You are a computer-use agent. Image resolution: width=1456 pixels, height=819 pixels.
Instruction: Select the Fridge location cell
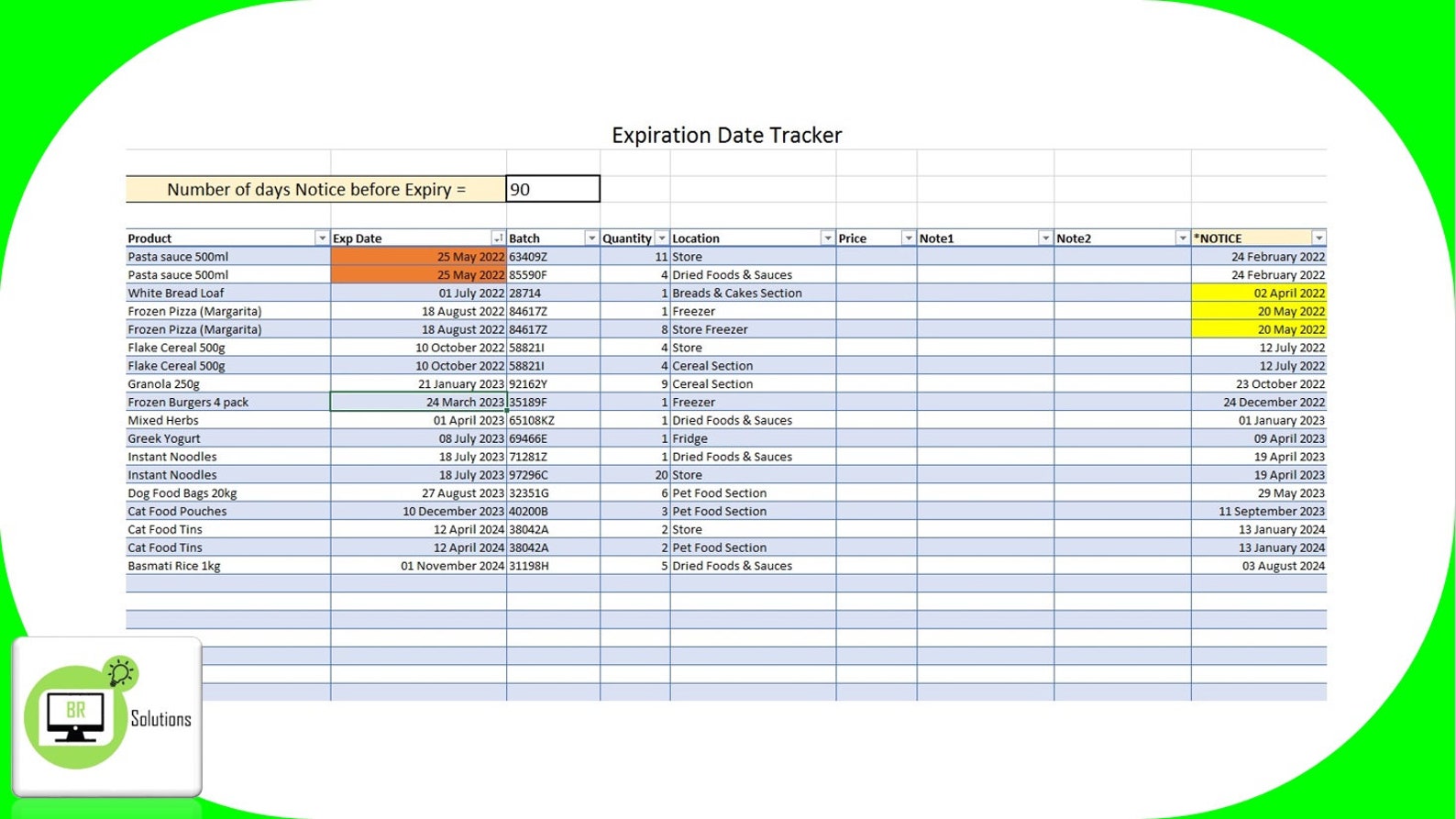click(753, 438)
